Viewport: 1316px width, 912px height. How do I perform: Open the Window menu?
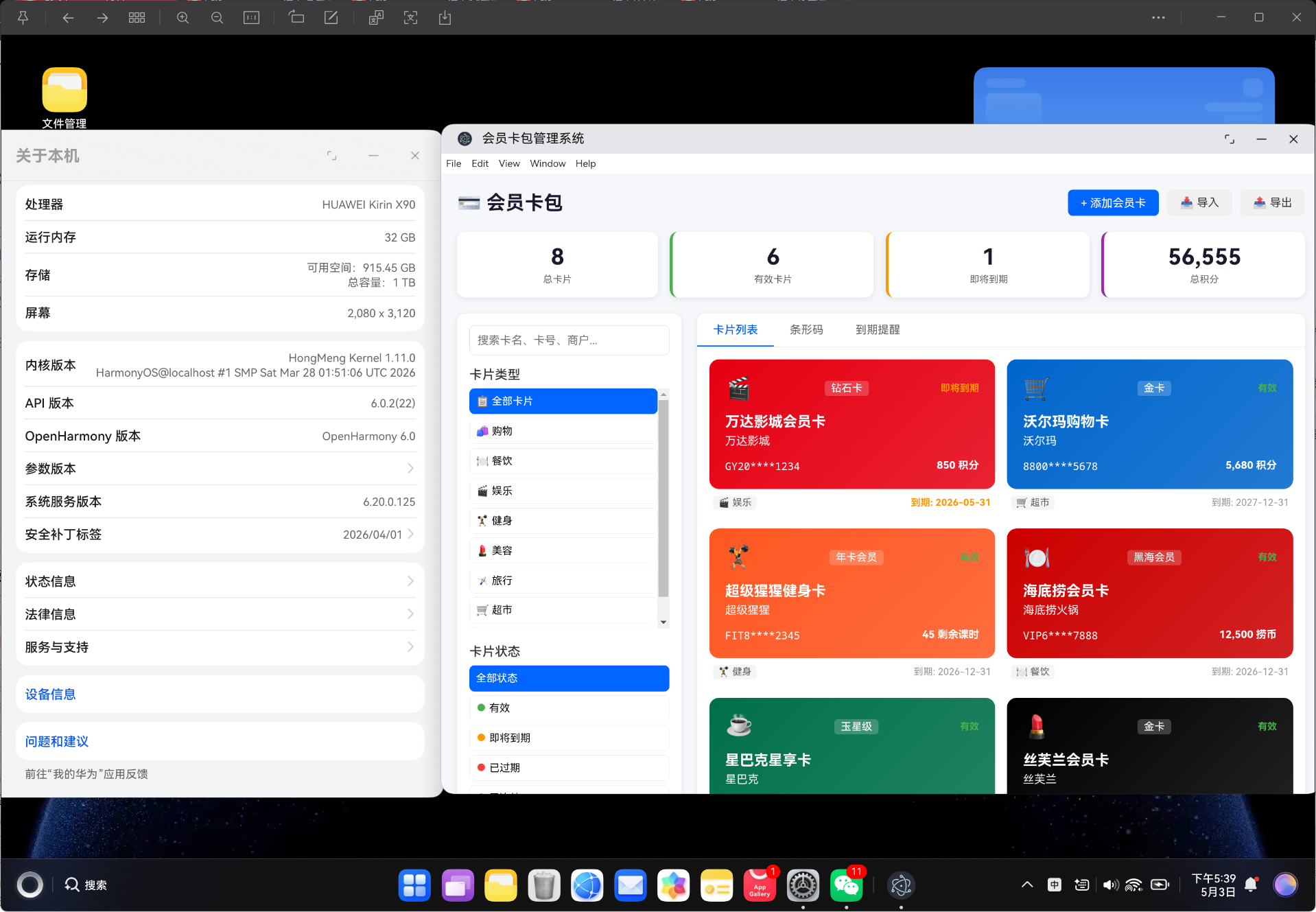click(x=548, y=163)
